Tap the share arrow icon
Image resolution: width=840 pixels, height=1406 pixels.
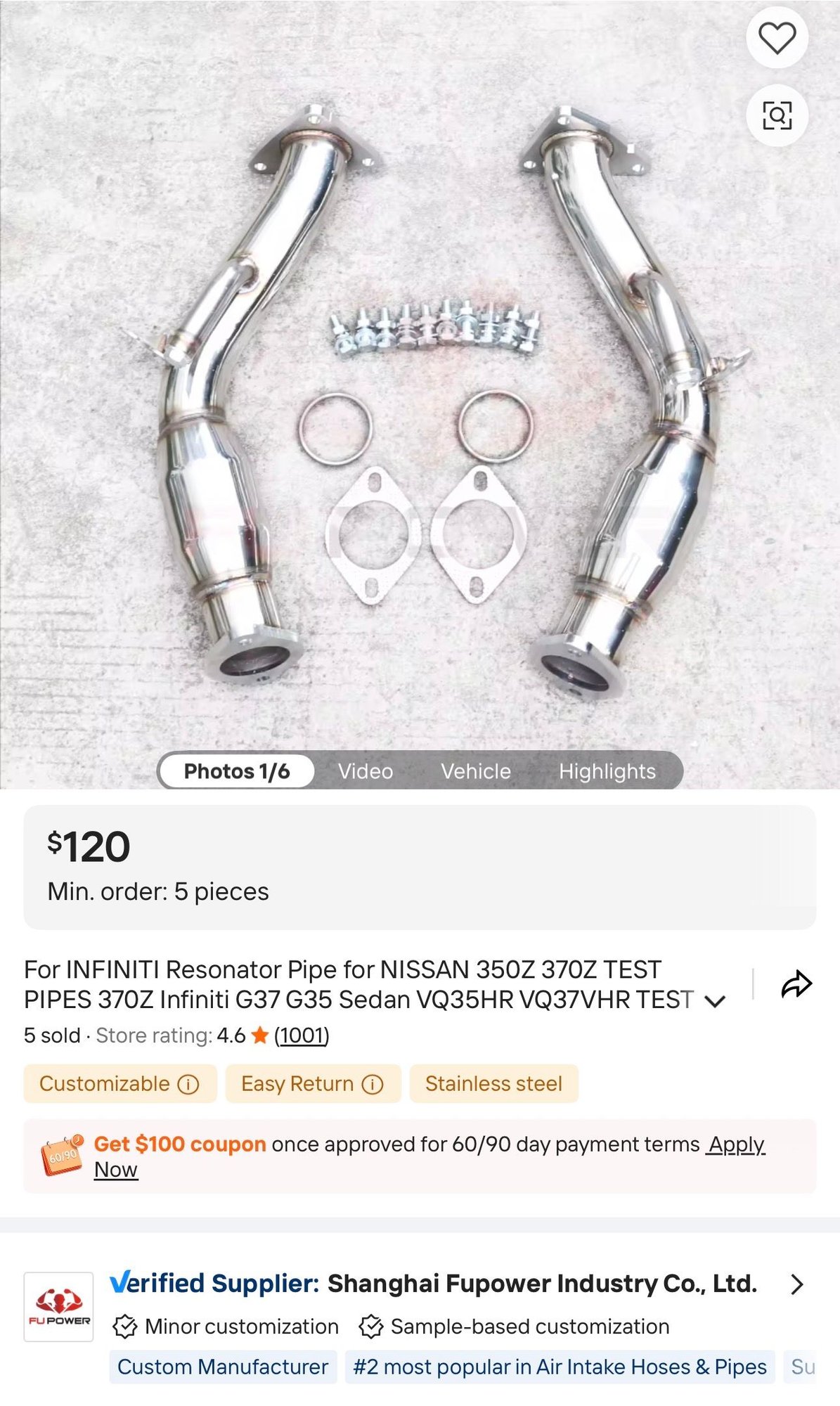point(796,983)
